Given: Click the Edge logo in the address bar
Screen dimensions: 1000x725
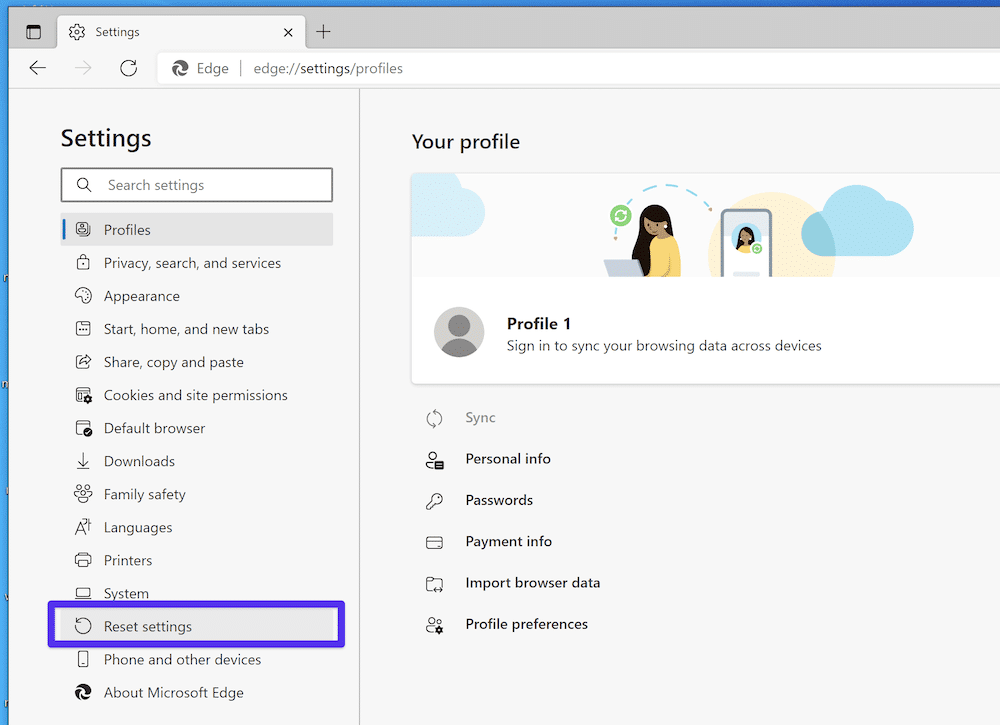Looking at the screenshot, I should (181, 68).
